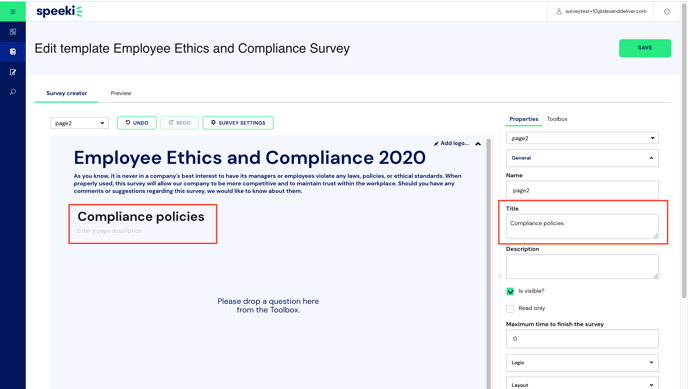Click the Enter a page description placeholder
The image size is (688, 389).
[x=109, y=231]
